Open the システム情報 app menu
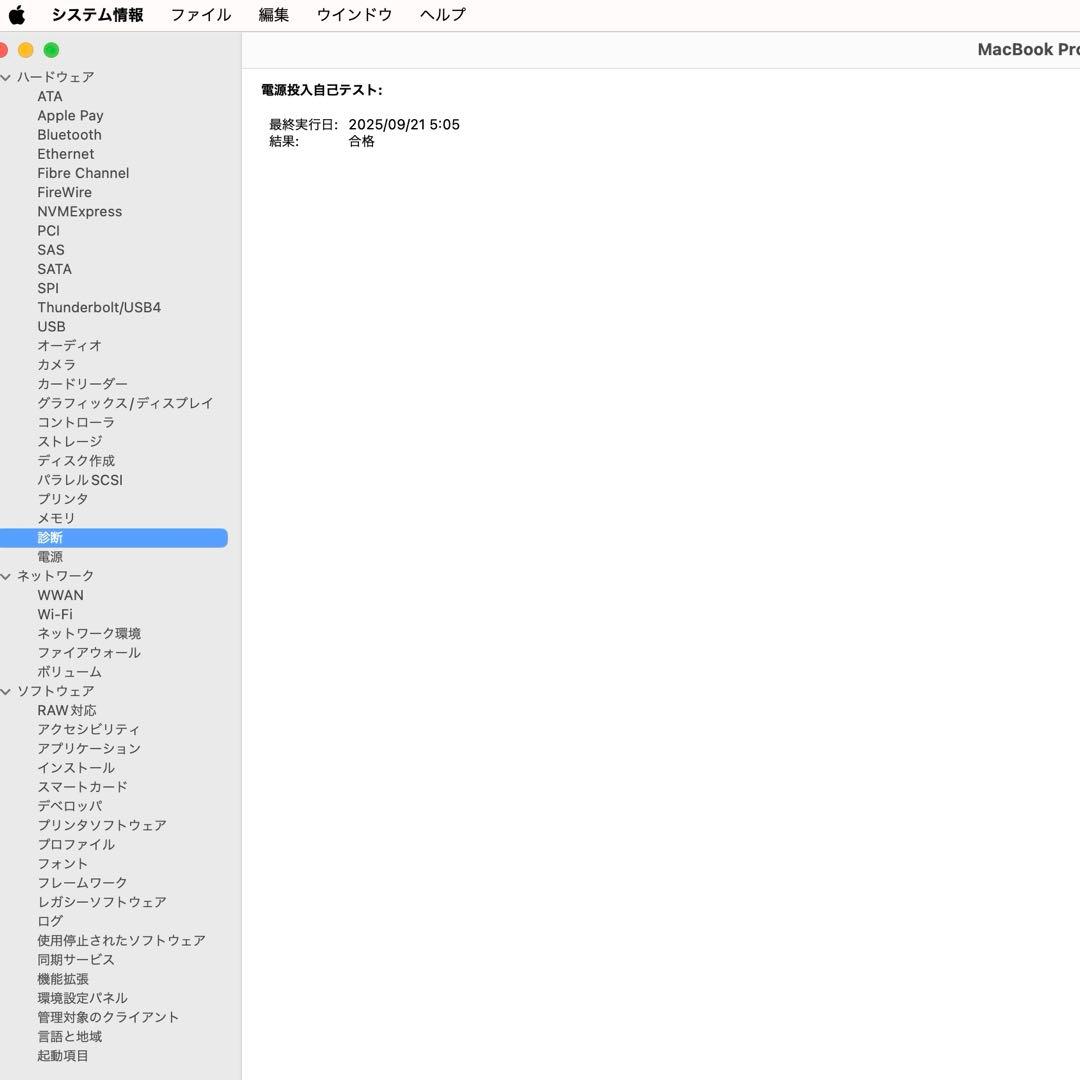This screenshot has height=1080, width=1080. coord(97,14)
